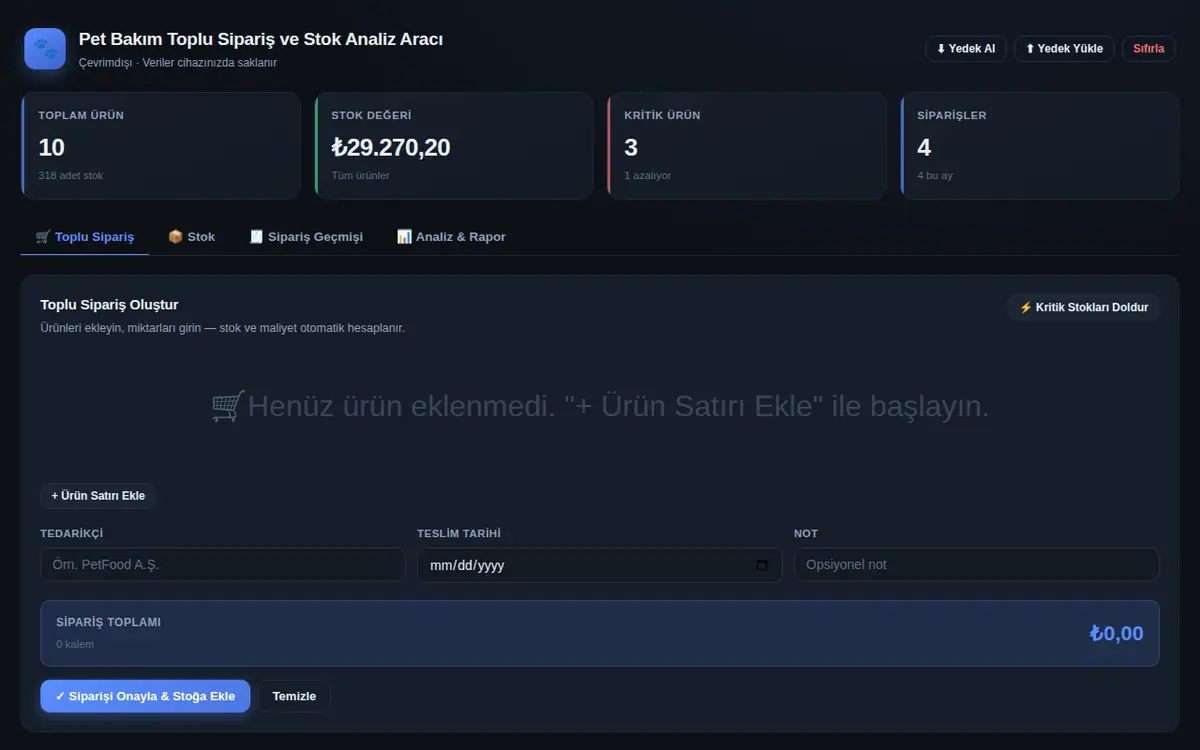Image resolution: width=1200 pixels, height=750 pixels.
Task: Clear the form with Temizle
Action: pos(294,696)
